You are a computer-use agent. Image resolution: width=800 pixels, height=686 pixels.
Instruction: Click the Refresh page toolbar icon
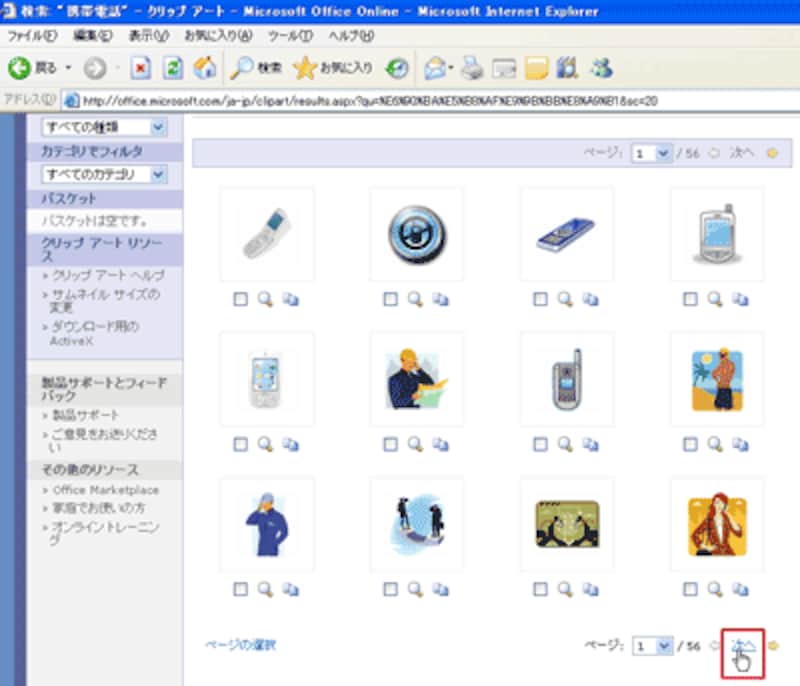[173, 68]
